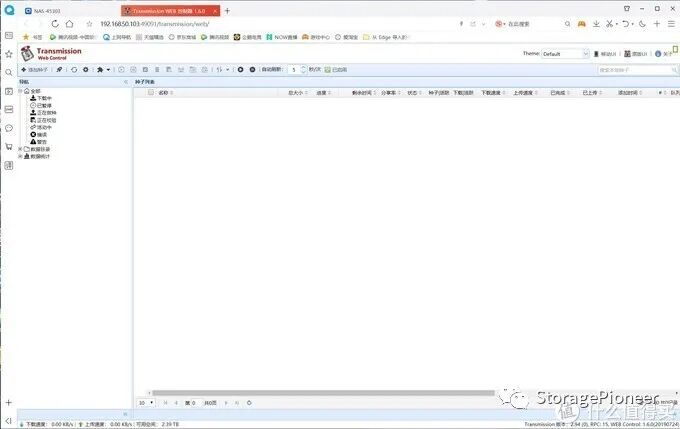Screen dimensions: 680x429
Task: Select the Checking tree item
Action: pos(43,120)
